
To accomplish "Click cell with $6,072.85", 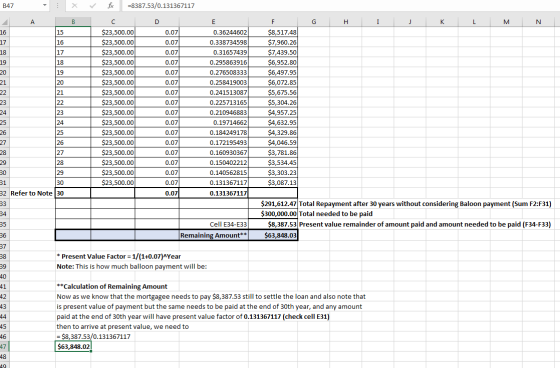I will click(273, 82).
